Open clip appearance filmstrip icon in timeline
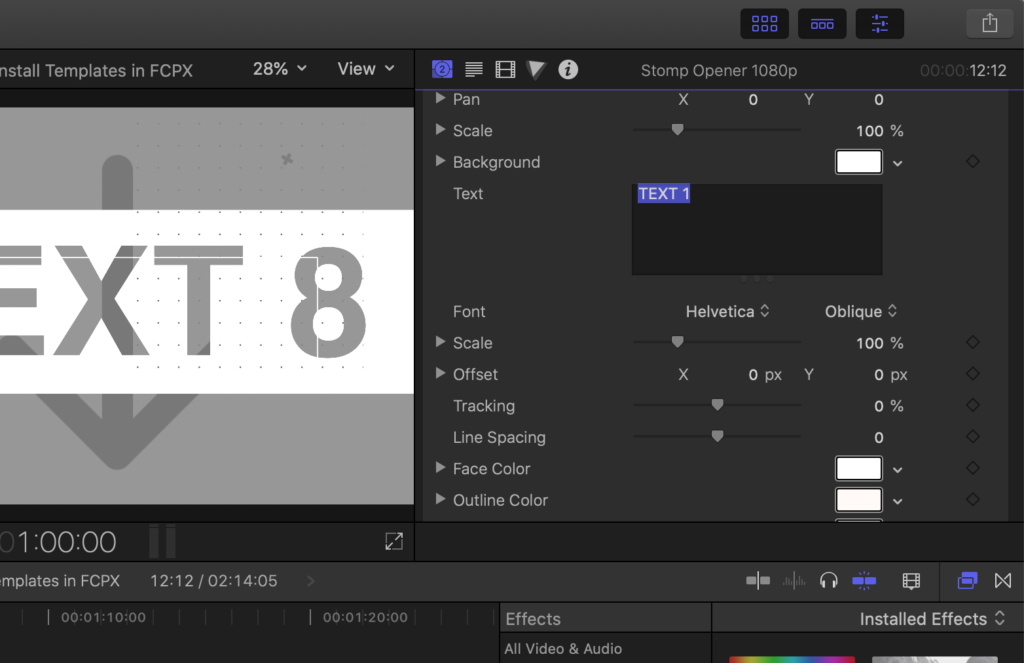 click(x=910, y=581)
